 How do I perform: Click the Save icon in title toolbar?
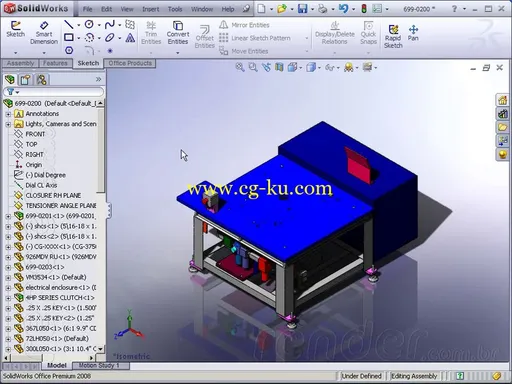pyautogui.click(x=302, y=9)
